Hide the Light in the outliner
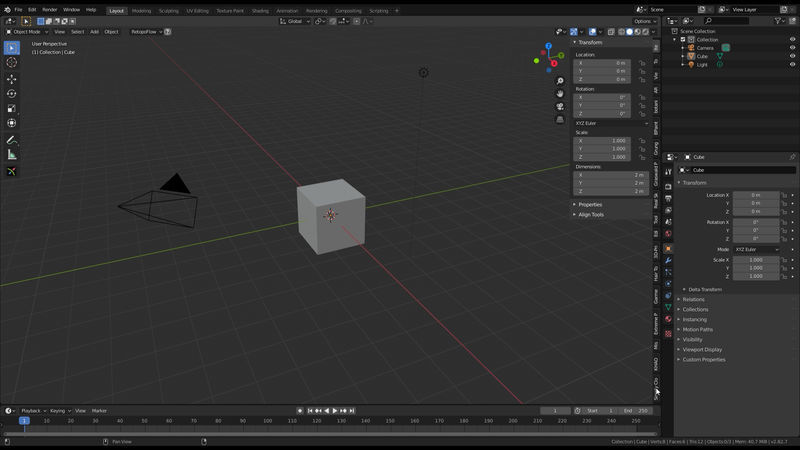Viewport: 800px width, 450px height. [792, 65]
